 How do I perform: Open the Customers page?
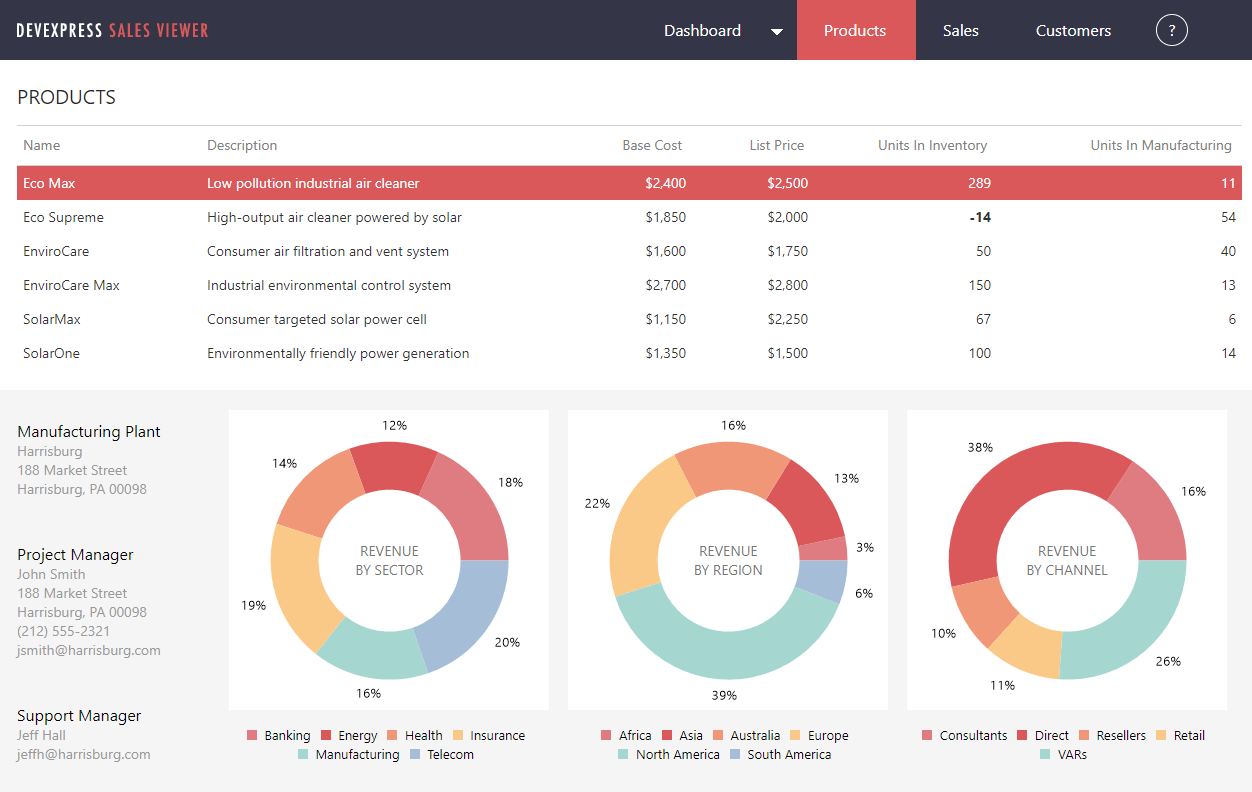(1073, 30)
